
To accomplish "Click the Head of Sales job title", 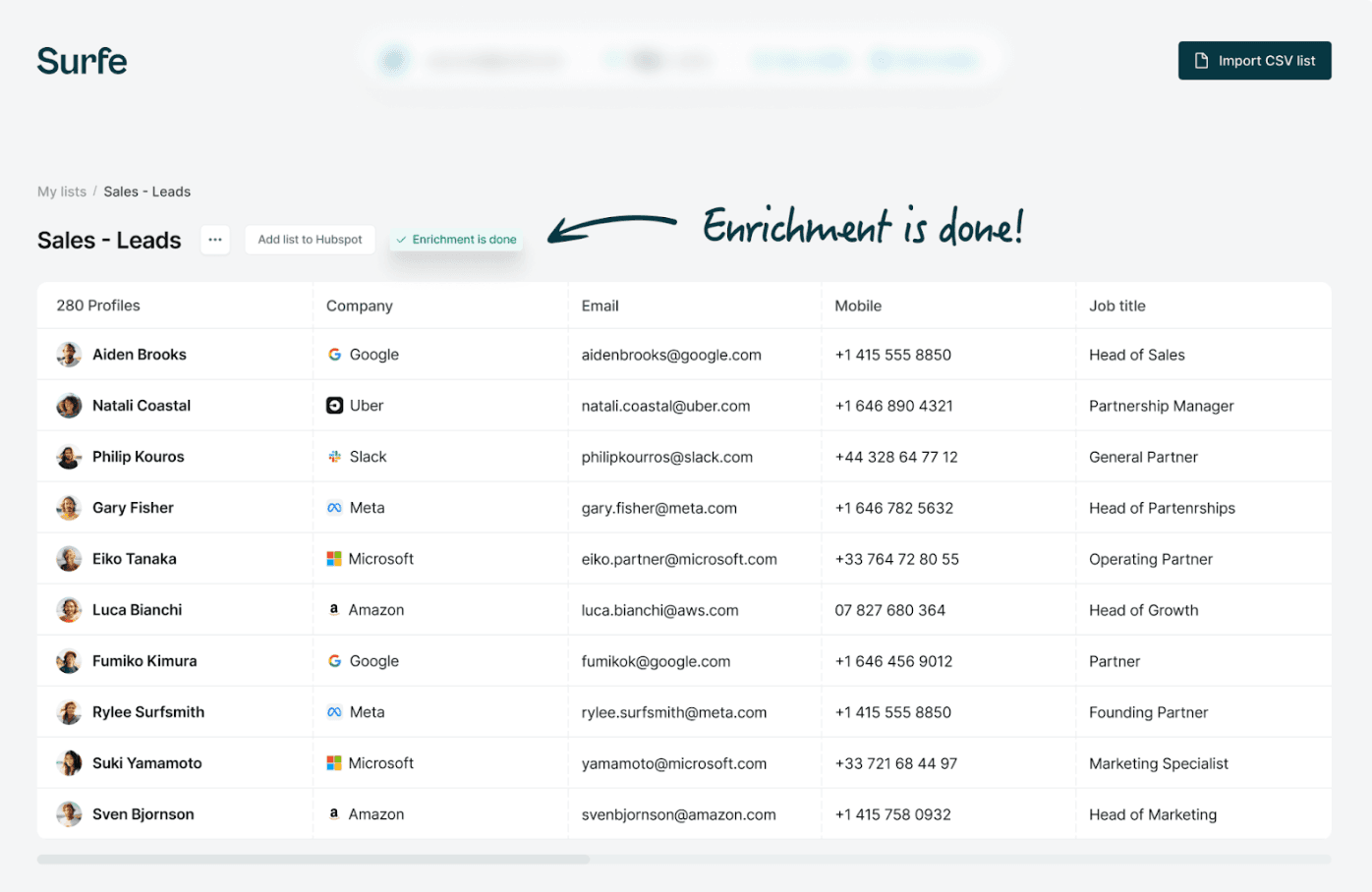I will (1137, 355).
